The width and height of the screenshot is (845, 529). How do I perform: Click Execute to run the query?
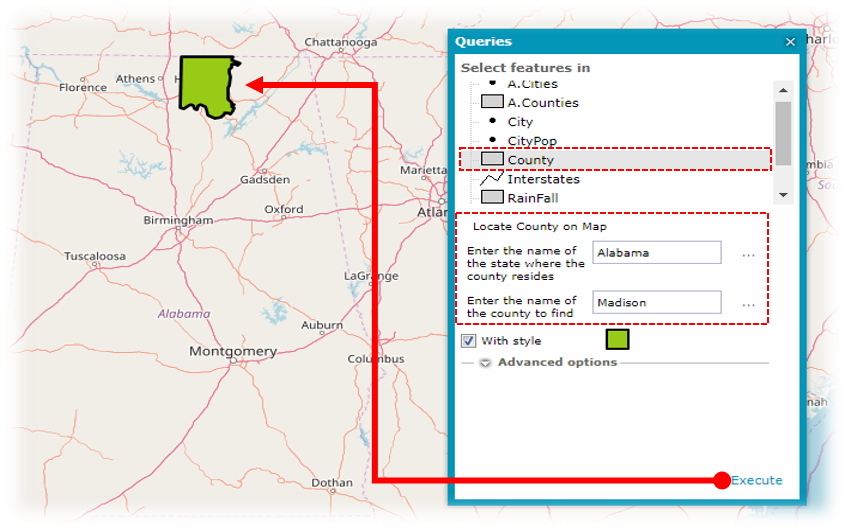click(756, 480)
